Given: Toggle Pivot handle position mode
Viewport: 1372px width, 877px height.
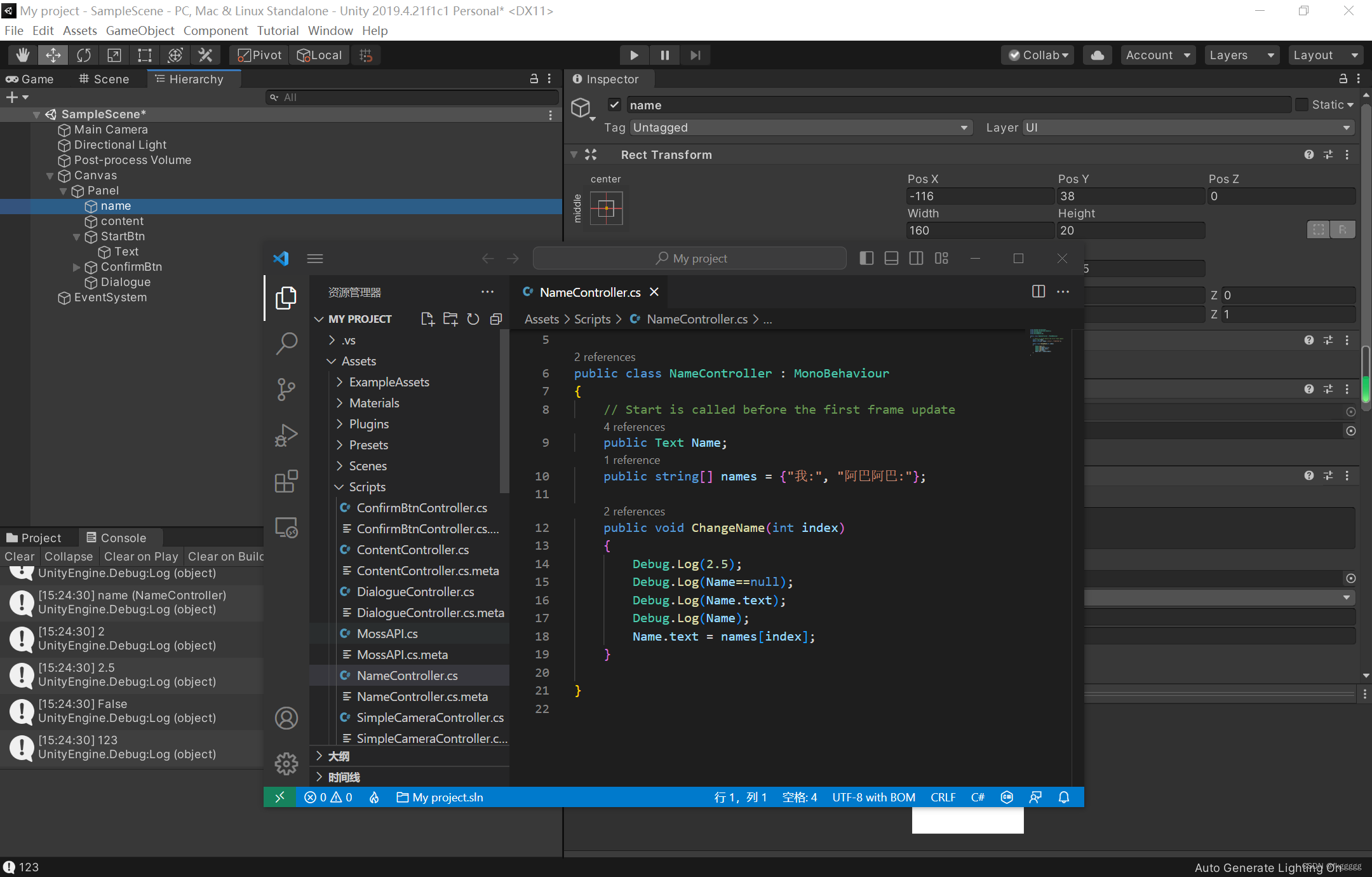Looking at the screenshot, I should click(259, 55).
